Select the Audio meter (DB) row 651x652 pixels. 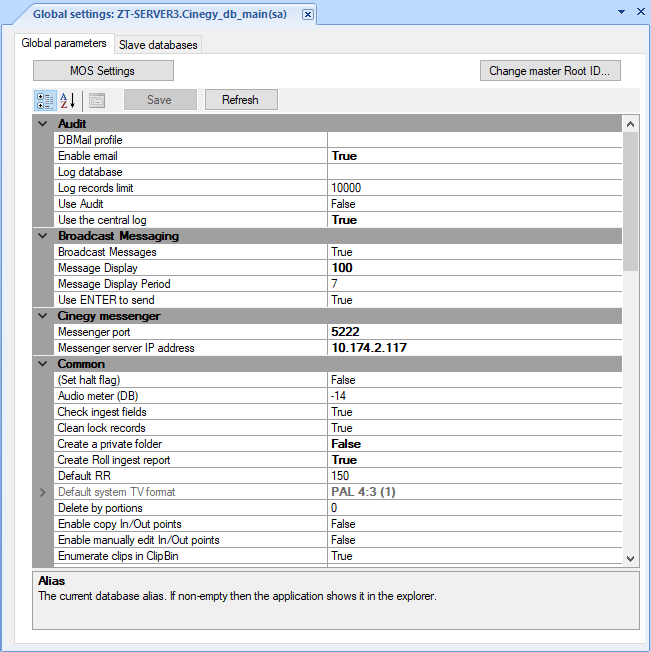[x=338, y=396]
